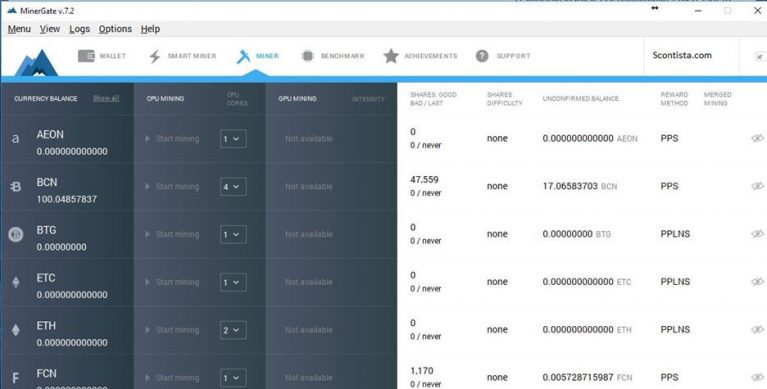
Task: Open the Logs menu
Action: (79, 29)
